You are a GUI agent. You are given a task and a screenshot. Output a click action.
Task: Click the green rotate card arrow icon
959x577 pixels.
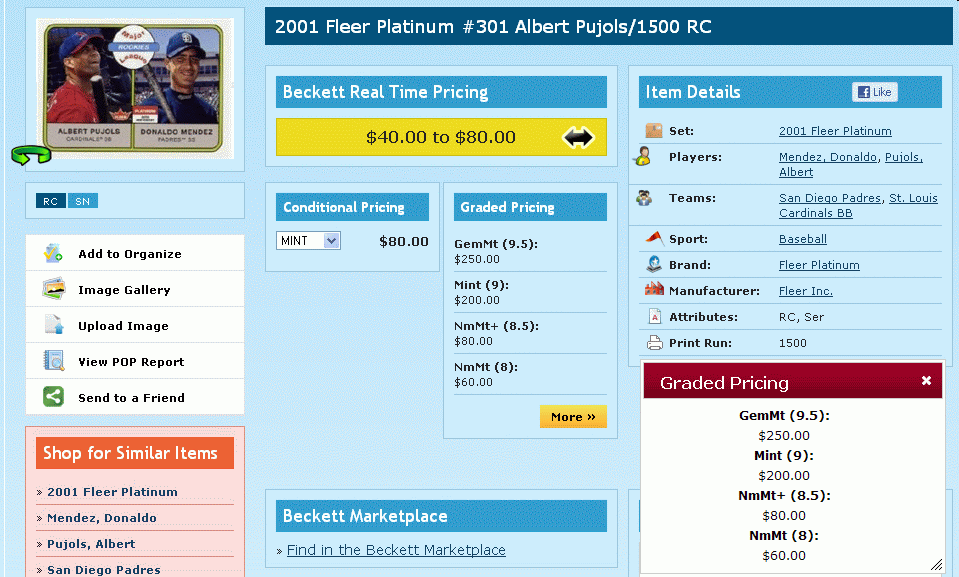pos(31,155)
